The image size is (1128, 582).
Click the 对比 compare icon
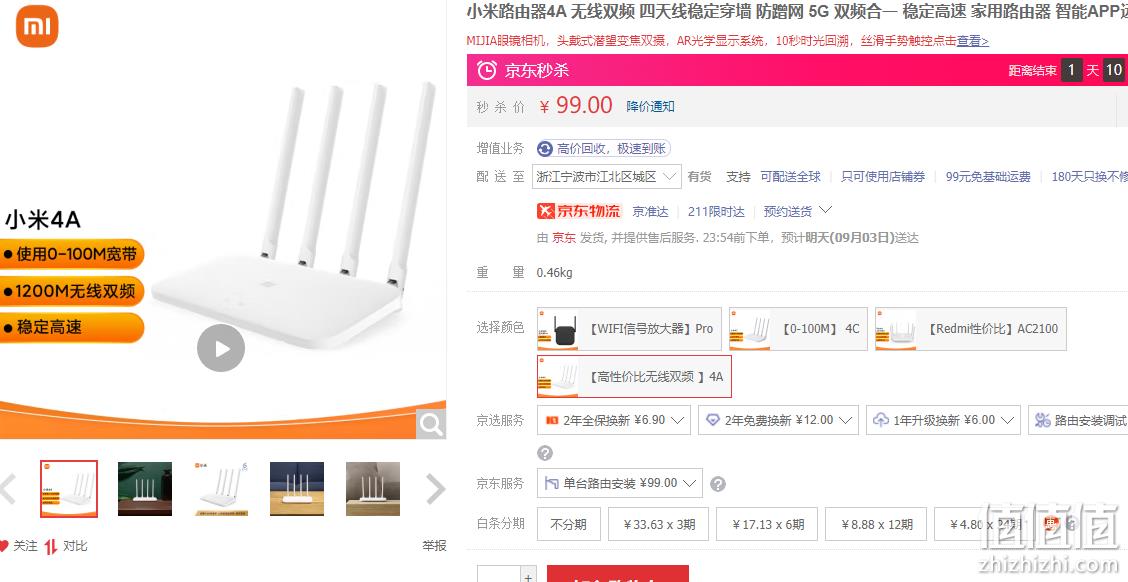[x=50, y=547]
